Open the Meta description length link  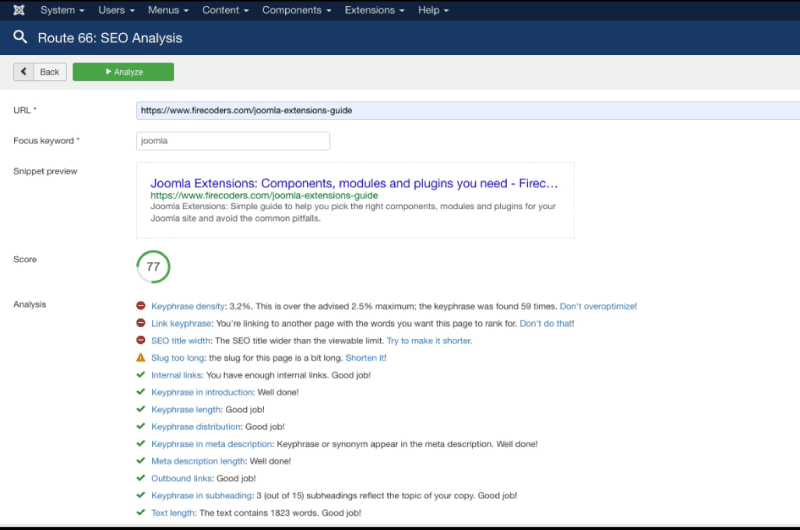coord(198,461)
